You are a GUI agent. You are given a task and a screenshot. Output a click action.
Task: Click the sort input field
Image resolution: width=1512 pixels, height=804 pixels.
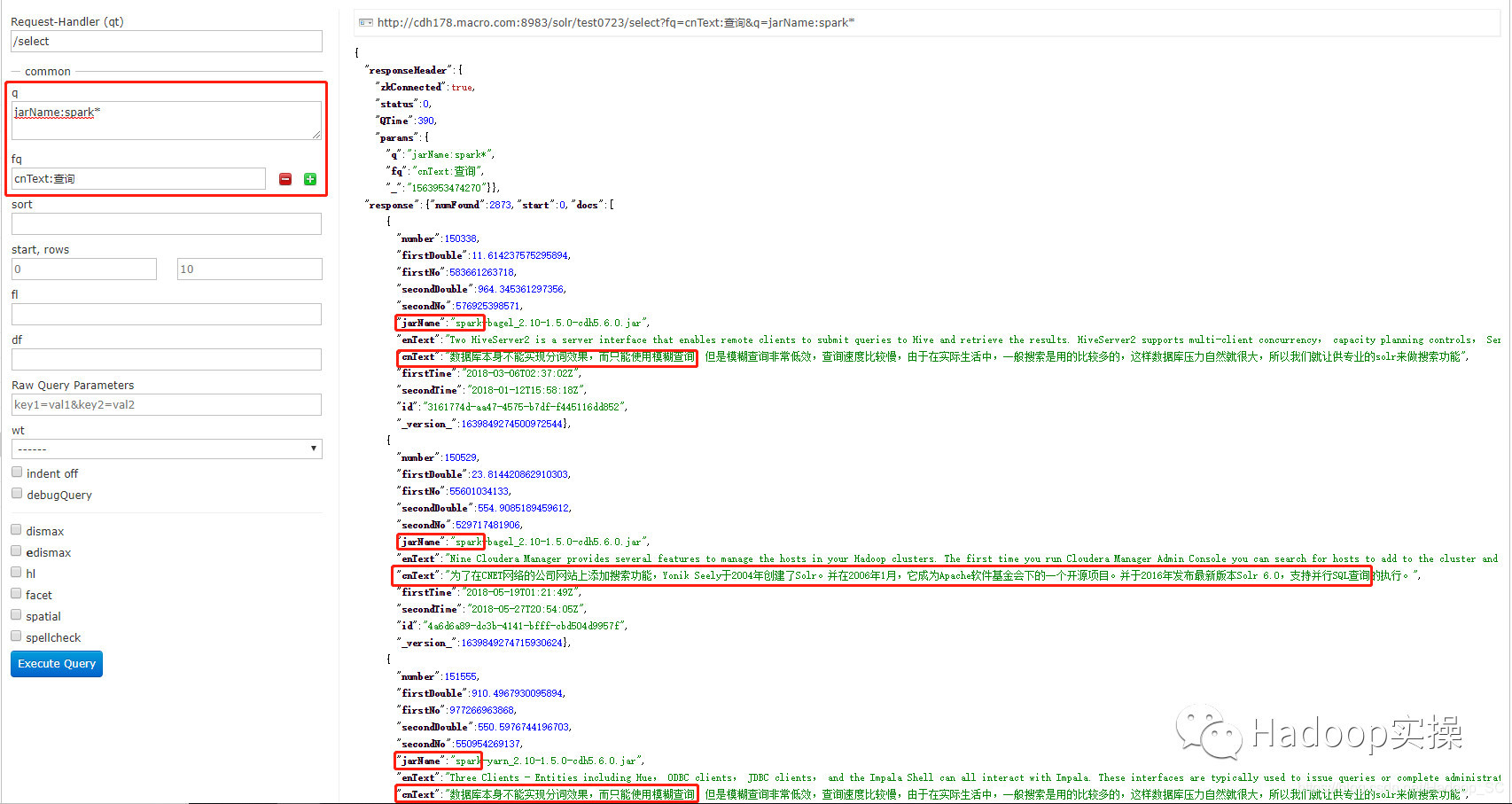click(x=167, y=224)
